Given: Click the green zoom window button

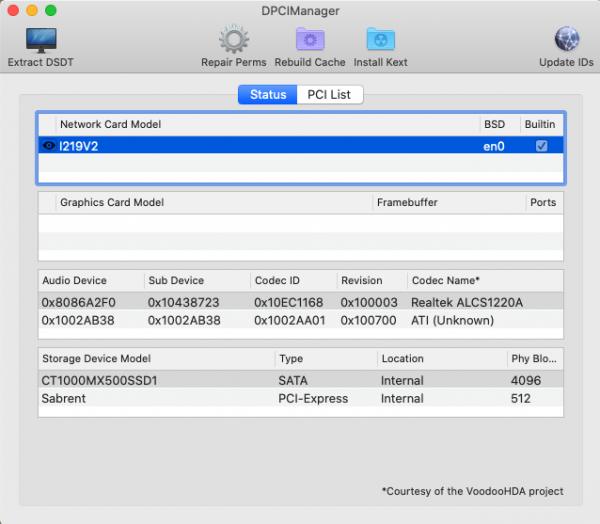Looking at the screenshot, I should 51,10.
